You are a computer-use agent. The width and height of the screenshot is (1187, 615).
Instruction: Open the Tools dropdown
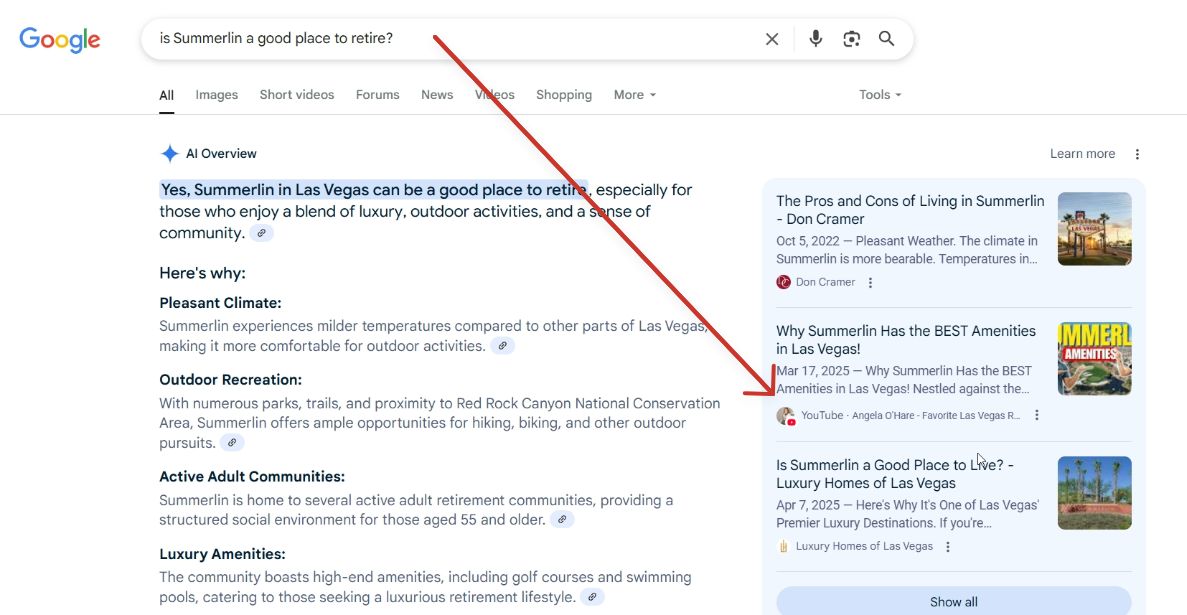coord(880,95)
